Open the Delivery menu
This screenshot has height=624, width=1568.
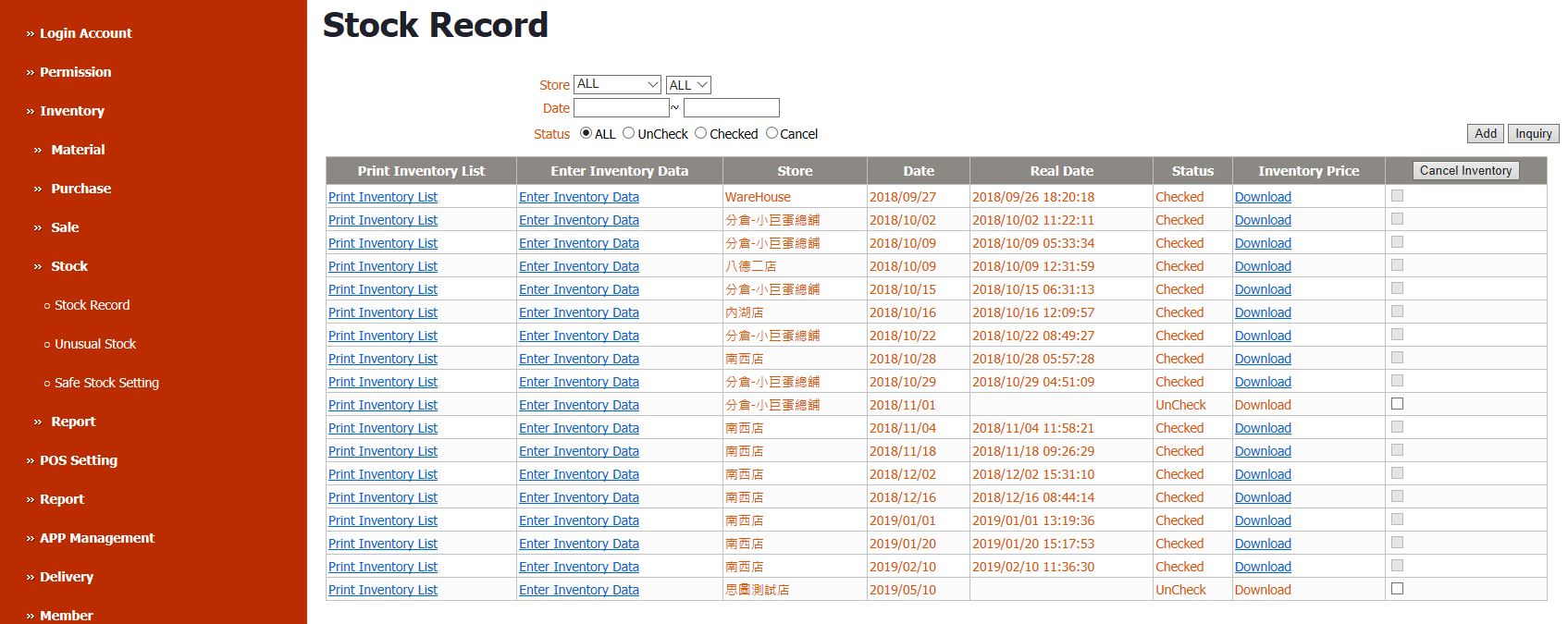67,577
